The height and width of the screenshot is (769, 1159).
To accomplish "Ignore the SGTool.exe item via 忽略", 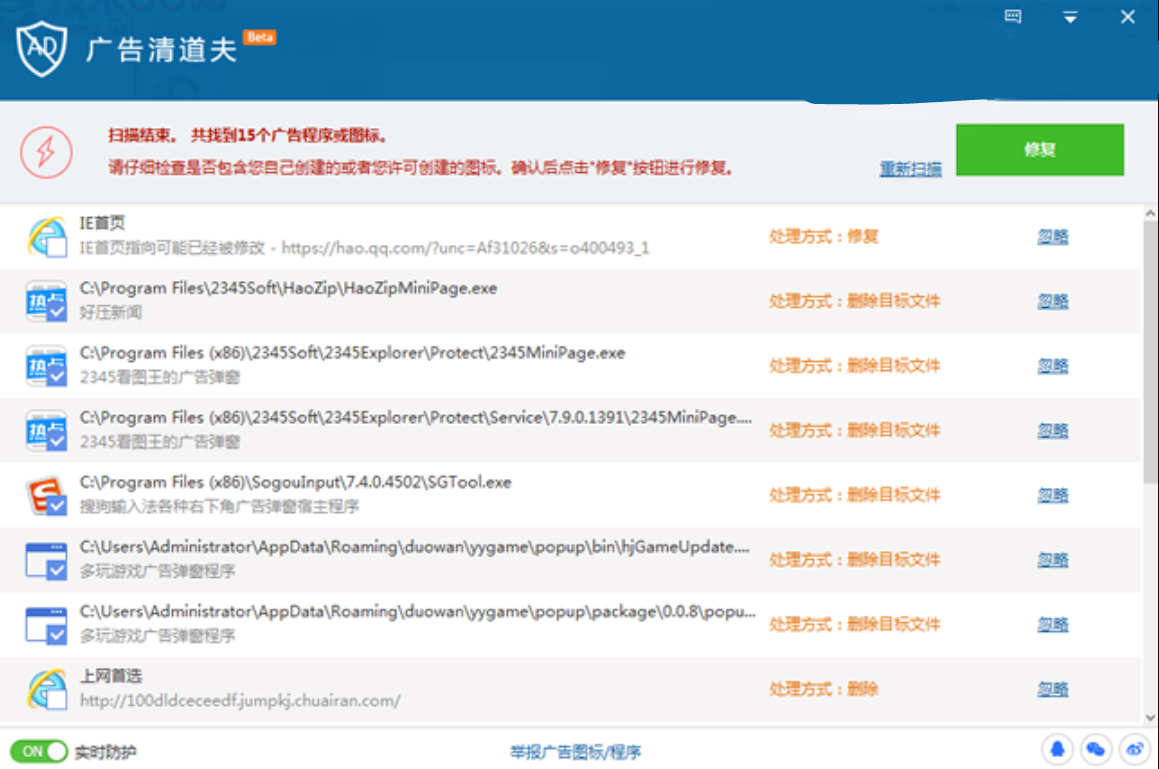I will [x=1053, y=495].
